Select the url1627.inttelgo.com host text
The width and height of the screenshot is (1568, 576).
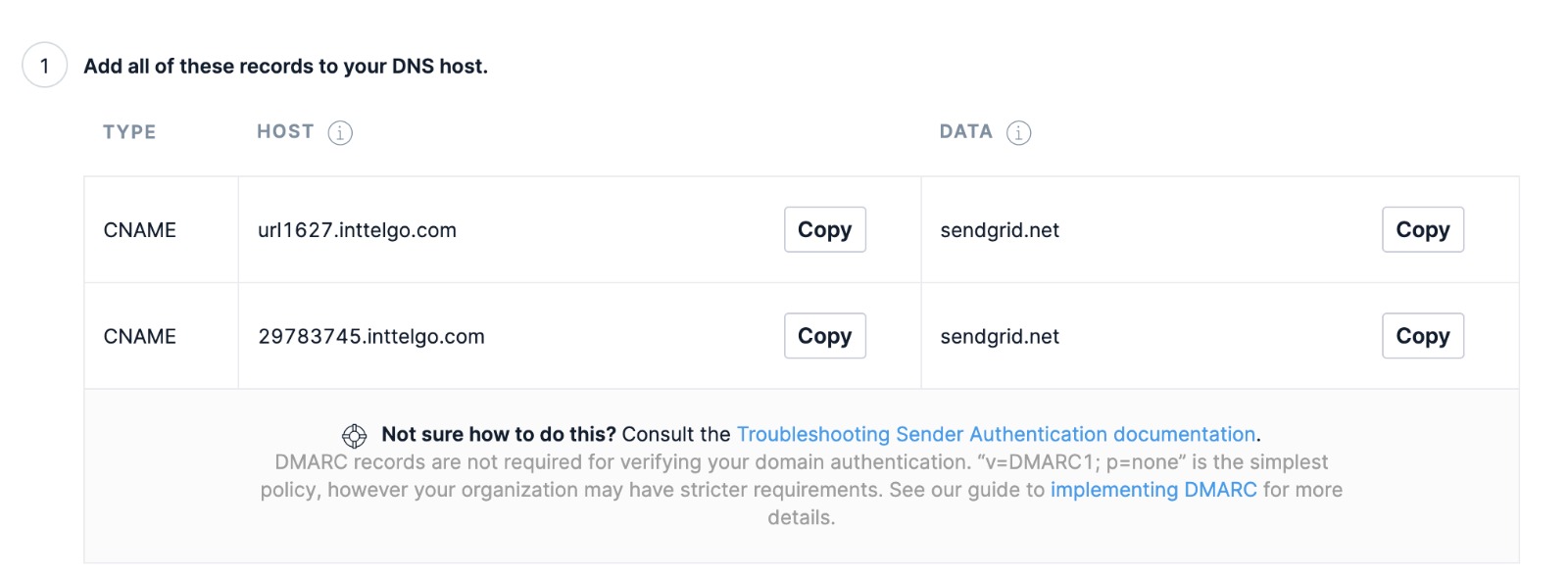(357, 230)
